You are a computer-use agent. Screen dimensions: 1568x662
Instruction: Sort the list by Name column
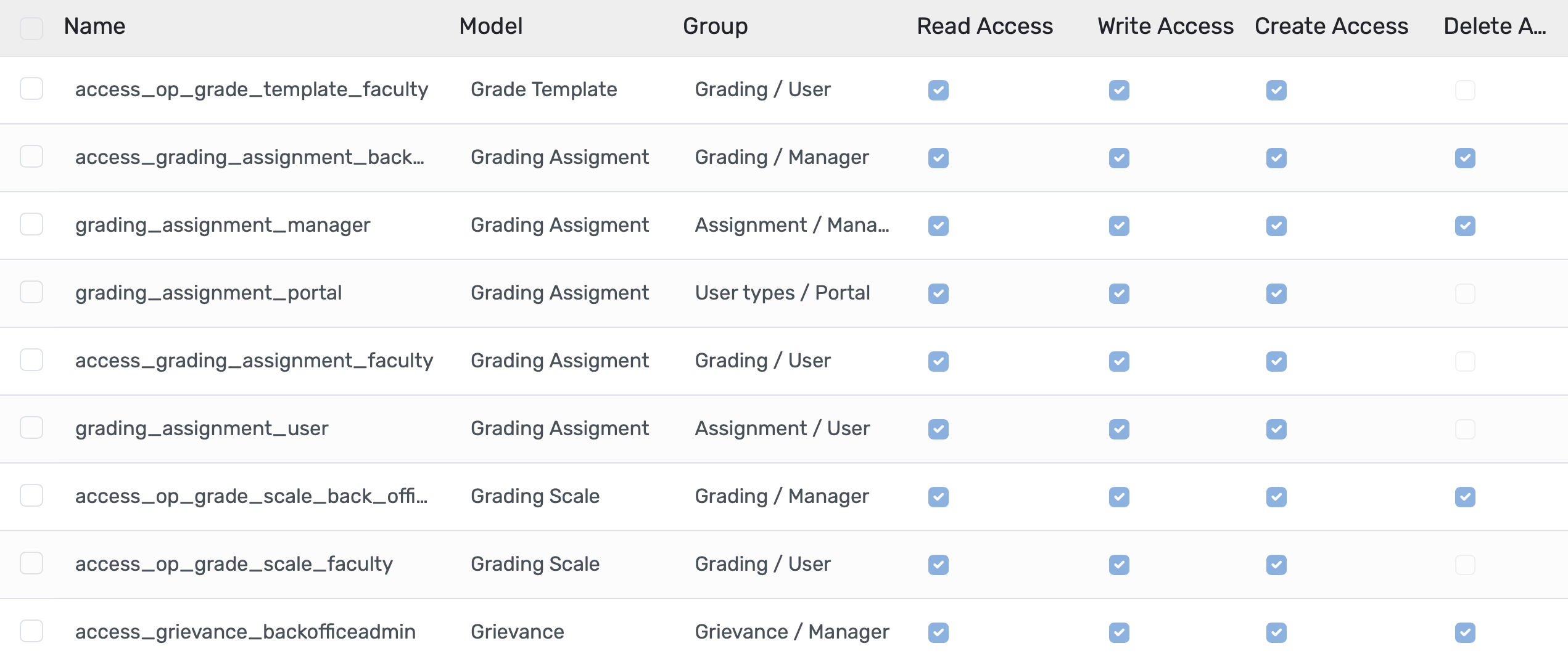click(x=94, y=26)
